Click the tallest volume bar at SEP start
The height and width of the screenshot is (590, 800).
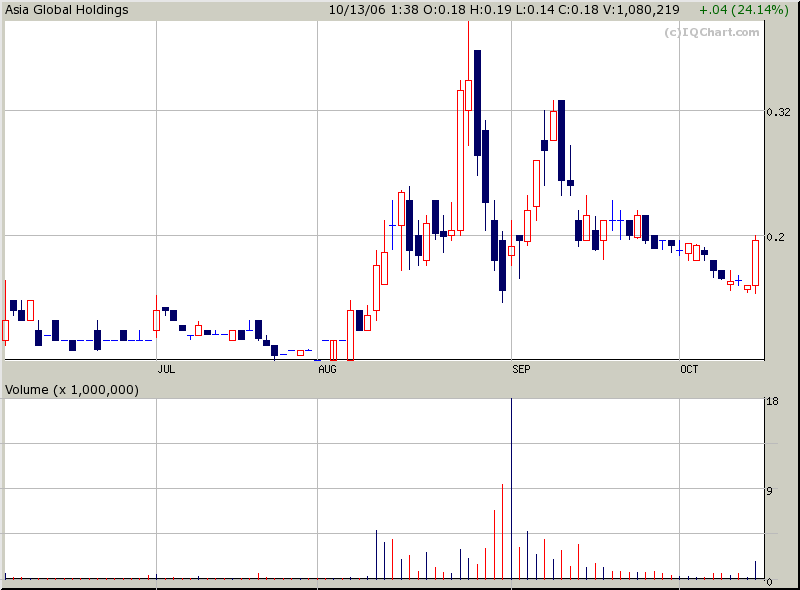[x=511, y=488]
